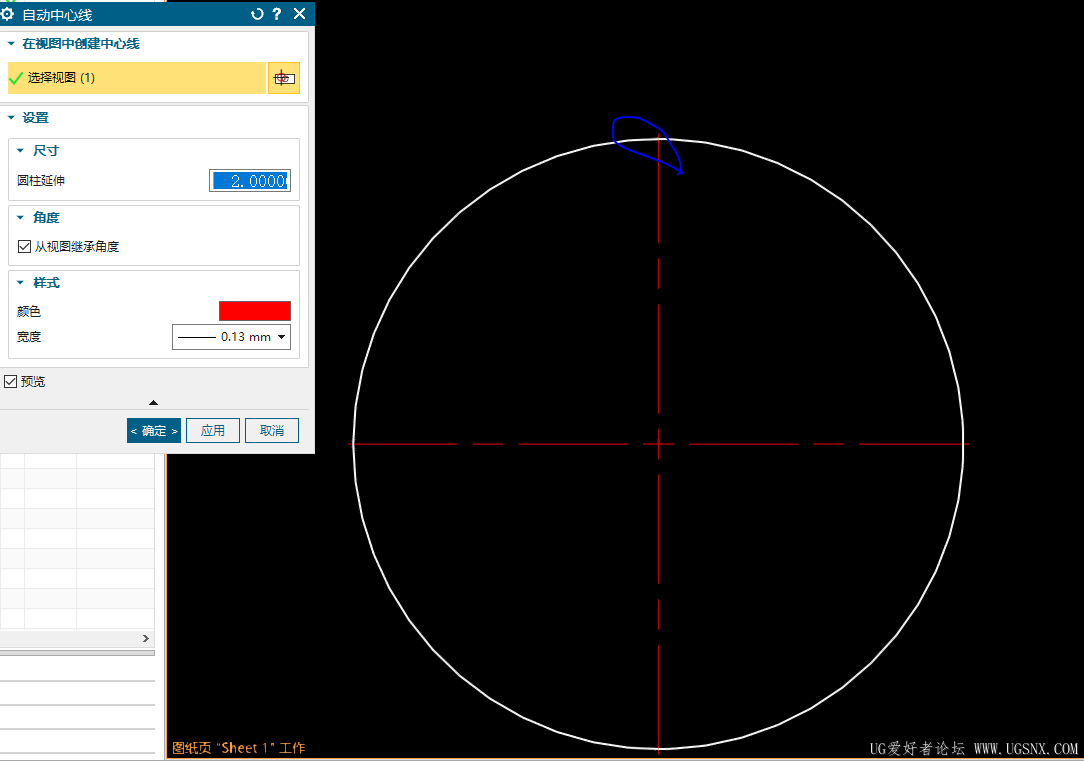Viewport: 1084px width, 762px height.
Task: Collapse the 设置 section
Action: [11, 118]
